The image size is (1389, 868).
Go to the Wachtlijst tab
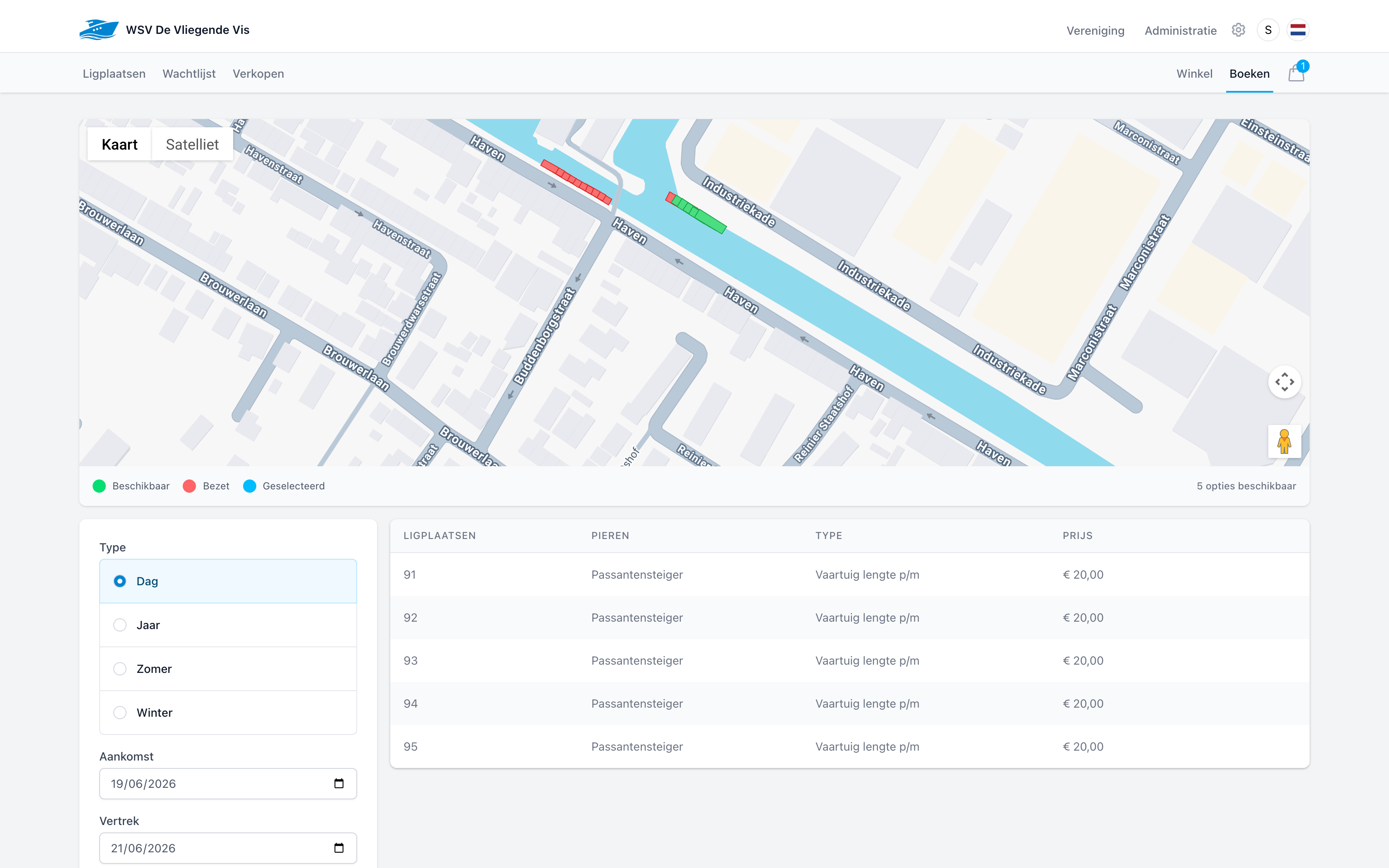tap(189, 74)
